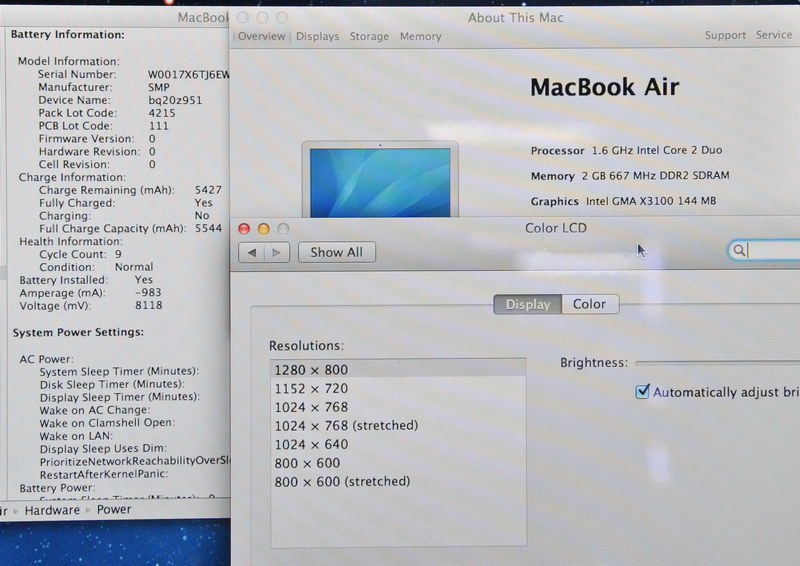Click the Charge Remaining value 5427
Viewport: 800px width, 566px height.
pos(208,190)
